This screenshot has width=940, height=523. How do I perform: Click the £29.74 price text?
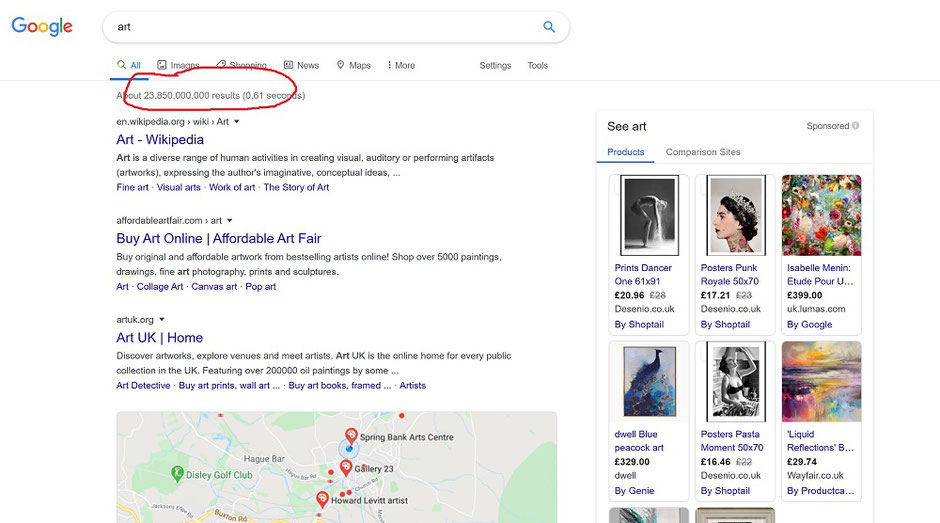[x=802, y=462]
